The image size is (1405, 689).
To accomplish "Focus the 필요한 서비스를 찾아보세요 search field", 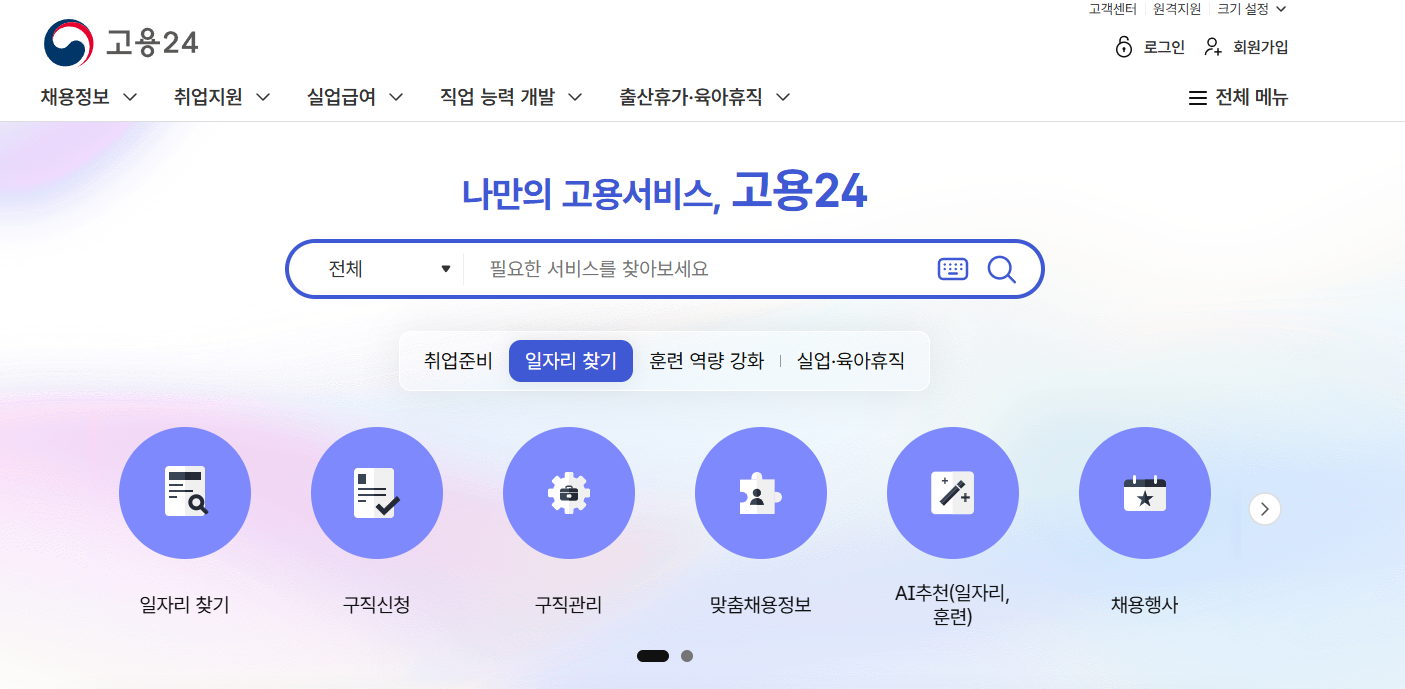I will click(x=700, y=269).
